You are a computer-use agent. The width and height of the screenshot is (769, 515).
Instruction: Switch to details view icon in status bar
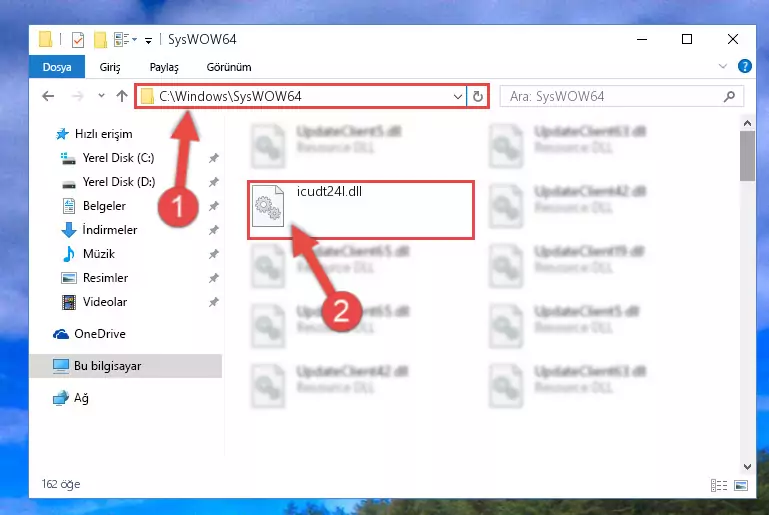tap(718, 486)
